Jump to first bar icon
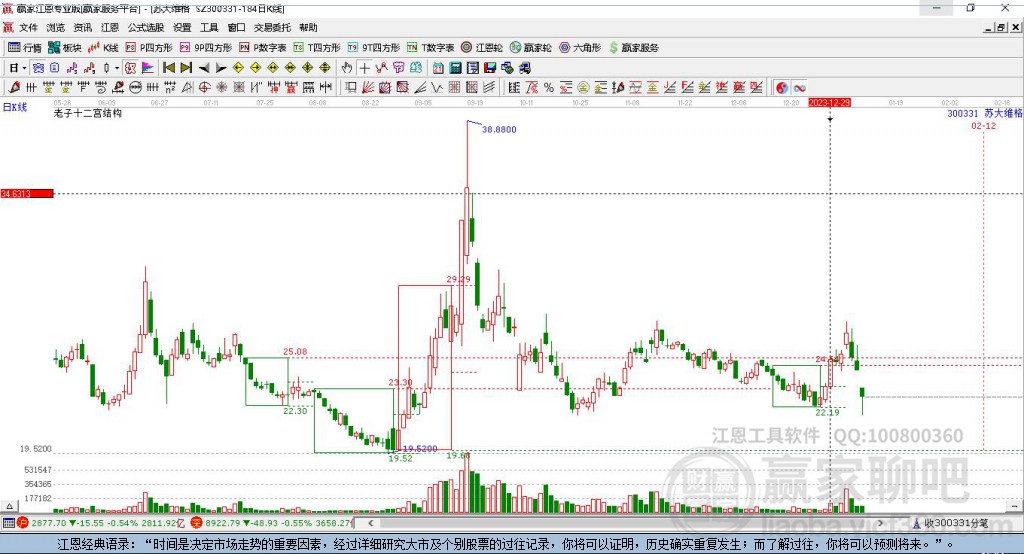 [168, 67]
